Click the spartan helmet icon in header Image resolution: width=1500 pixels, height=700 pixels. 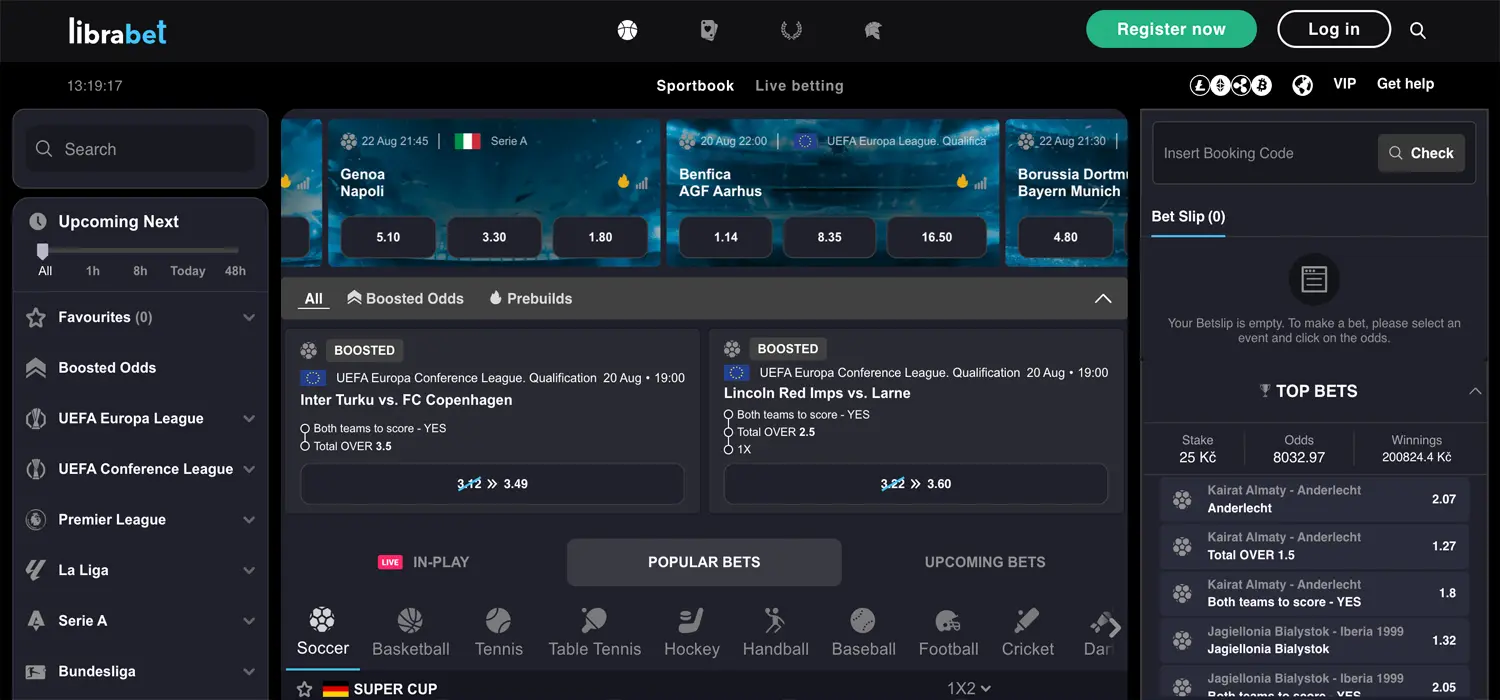[x=872, y=30]
